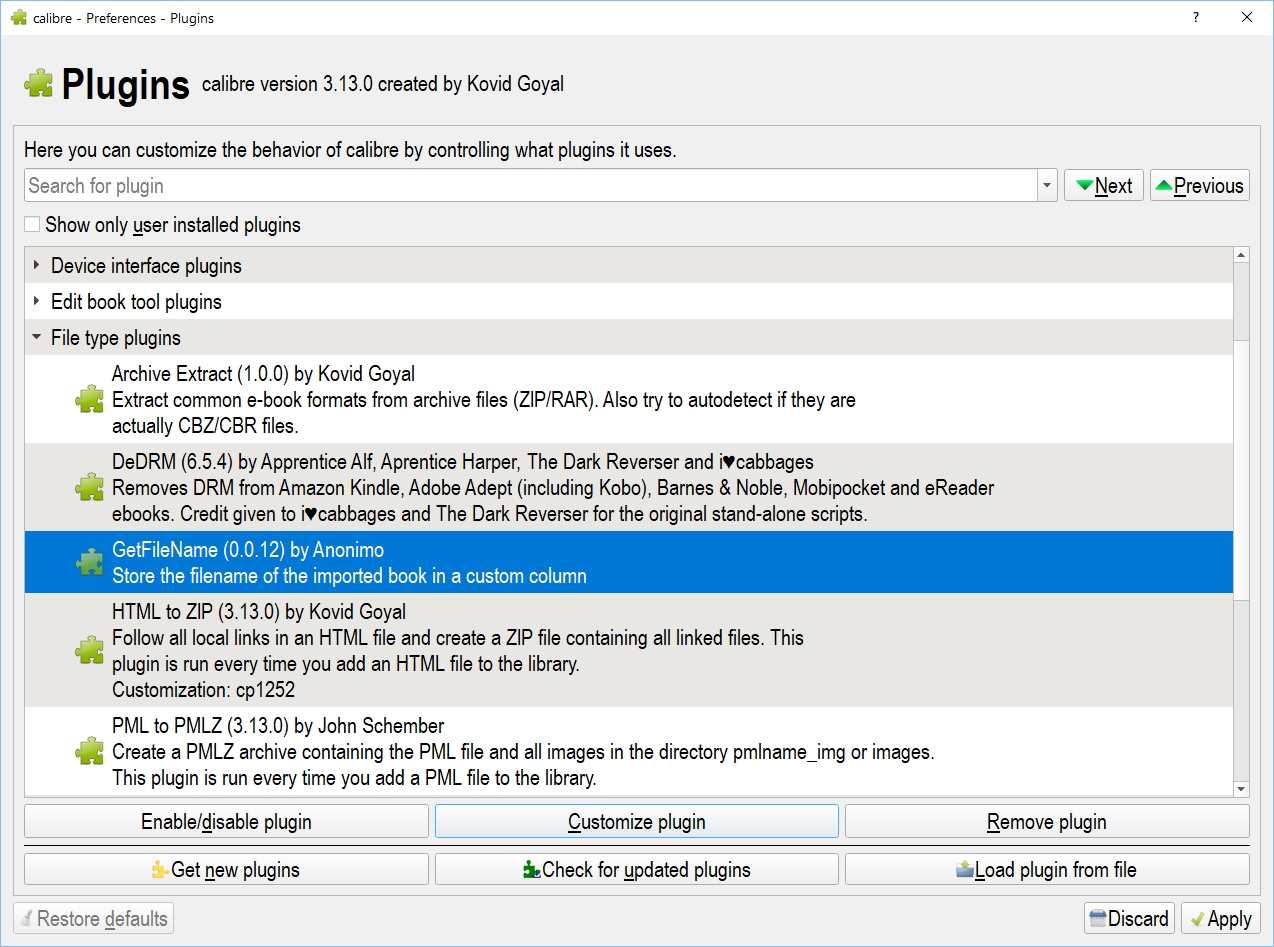Open the search plugin history dropdown
The height and width of the screenshot is (947, 1274).
click(x=1047, y=186)
